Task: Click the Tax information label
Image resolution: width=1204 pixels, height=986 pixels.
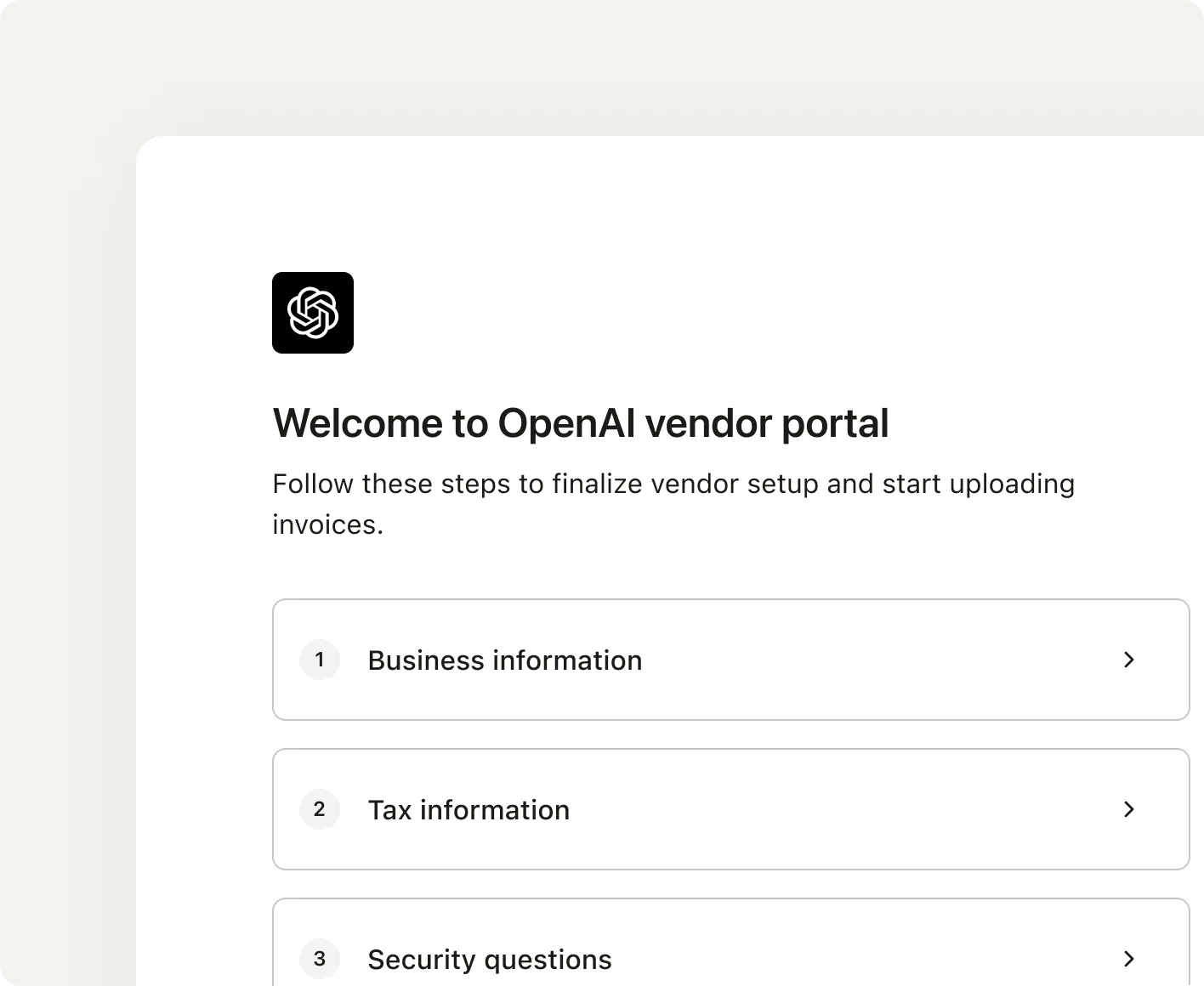Action: click(x=469, y=809)
